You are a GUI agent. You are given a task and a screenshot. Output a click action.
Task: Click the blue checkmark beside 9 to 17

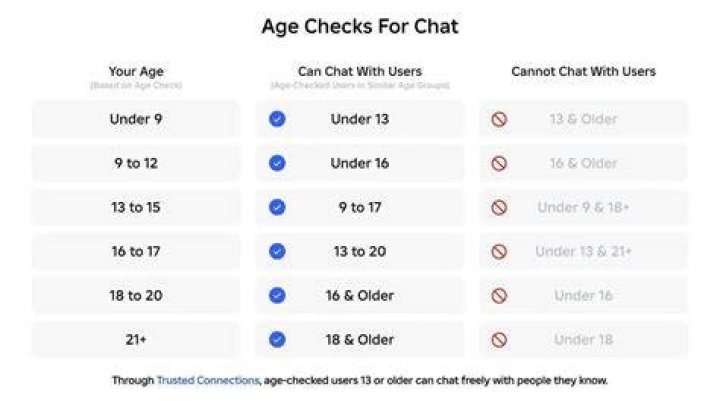click(x=277, y=207)
